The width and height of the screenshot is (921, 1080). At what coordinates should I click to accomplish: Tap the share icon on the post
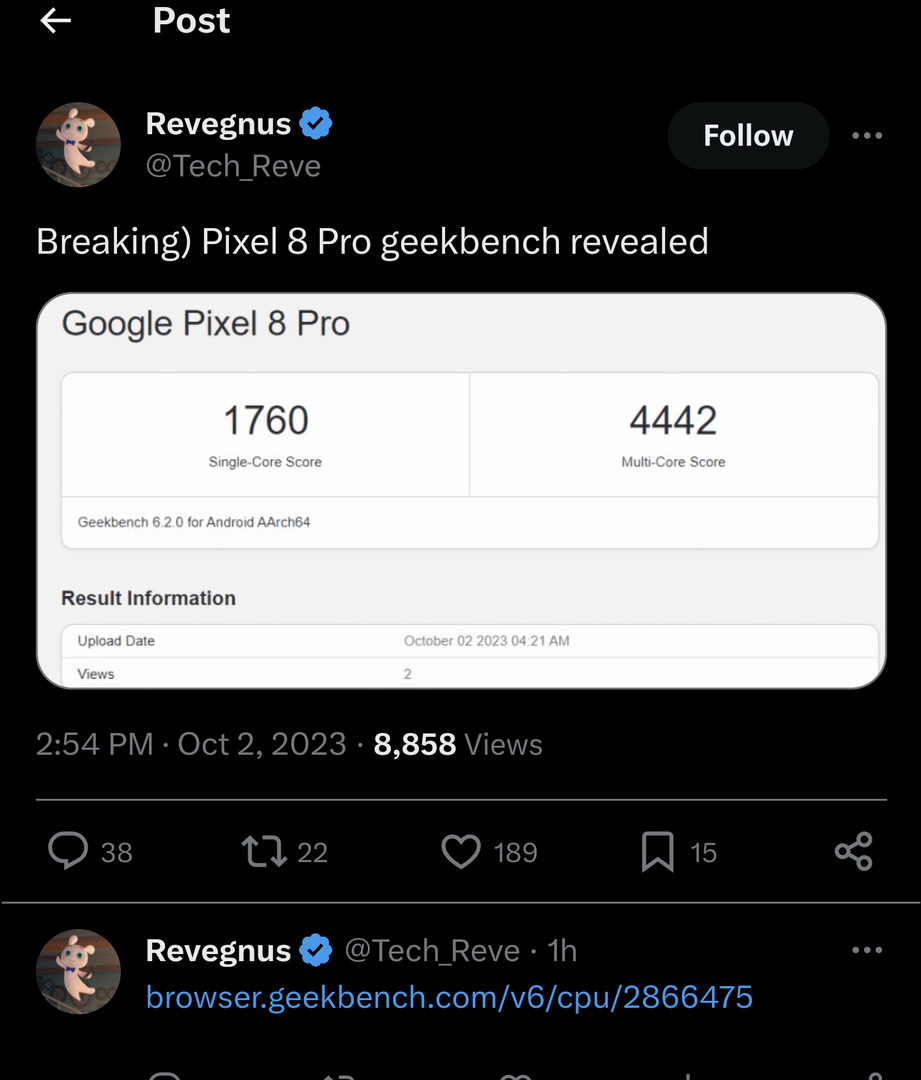[853, 851]
